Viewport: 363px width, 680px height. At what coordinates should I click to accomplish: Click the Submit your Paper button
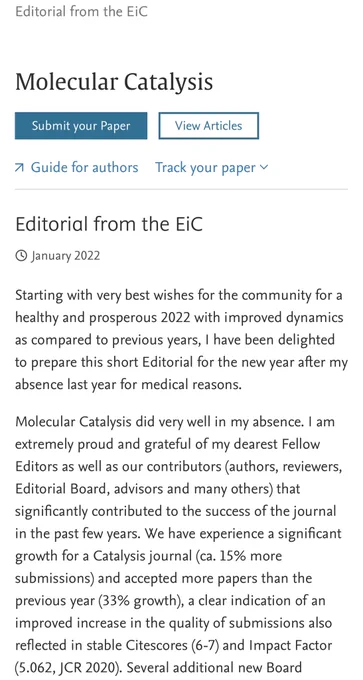[x=81, y=126]
